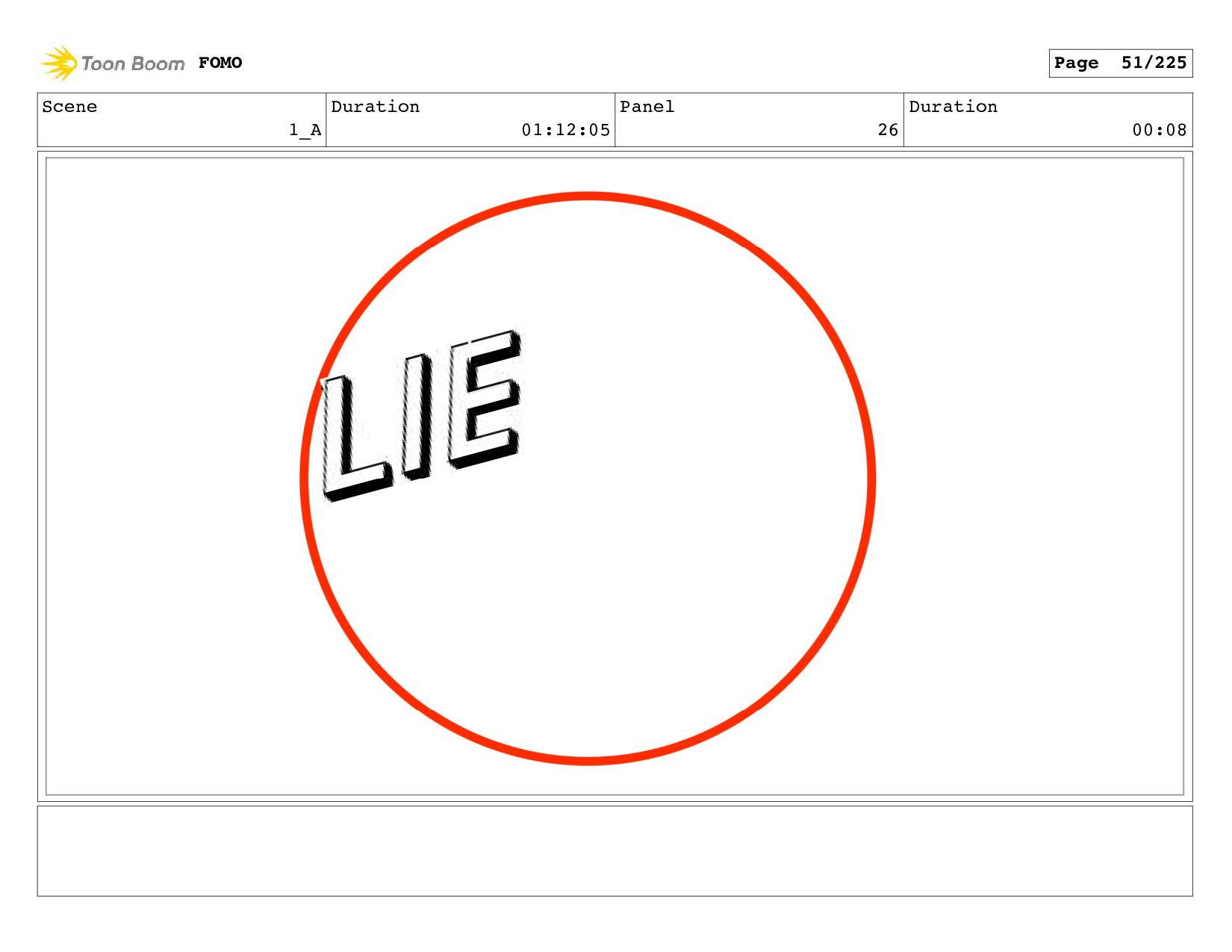Click the panel duration 00:08
This screenshot has width=1232, height=952.
click(x=1160, y=130)
